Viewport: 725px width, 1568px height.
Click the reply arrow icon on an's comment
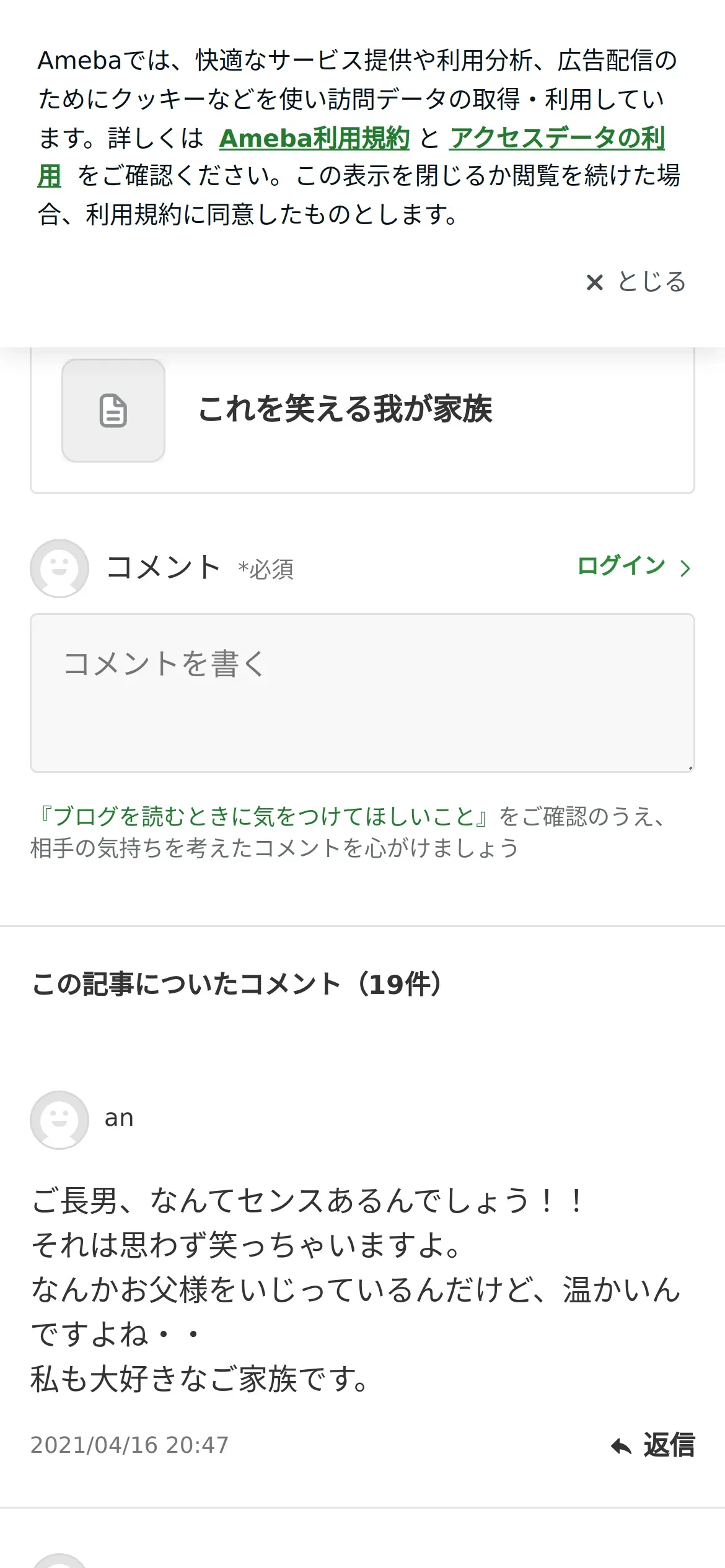tap(621, 1447)
